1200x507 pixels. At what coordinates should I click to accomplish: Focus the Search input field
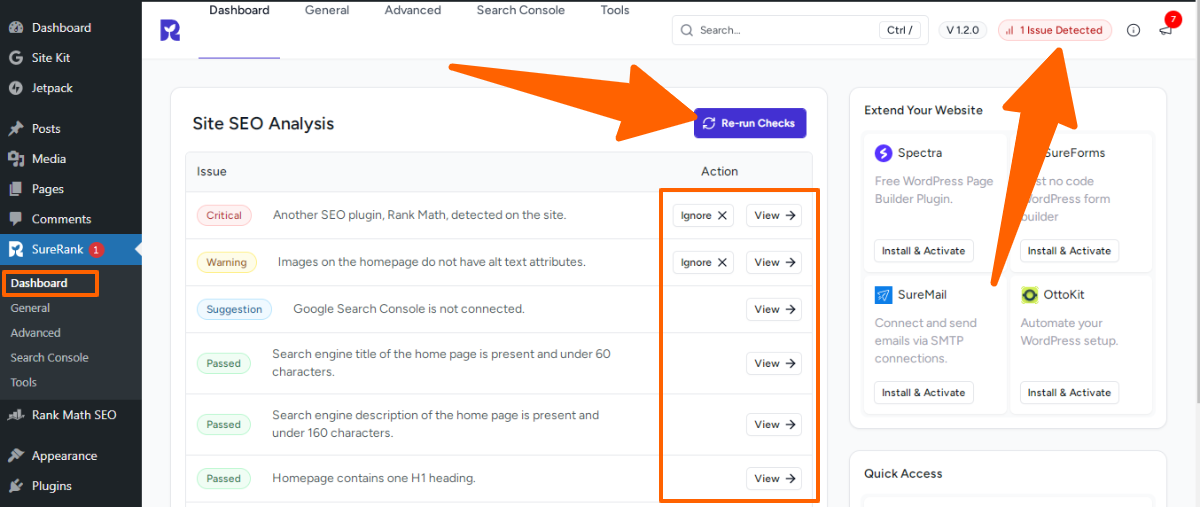click(800, 30)
